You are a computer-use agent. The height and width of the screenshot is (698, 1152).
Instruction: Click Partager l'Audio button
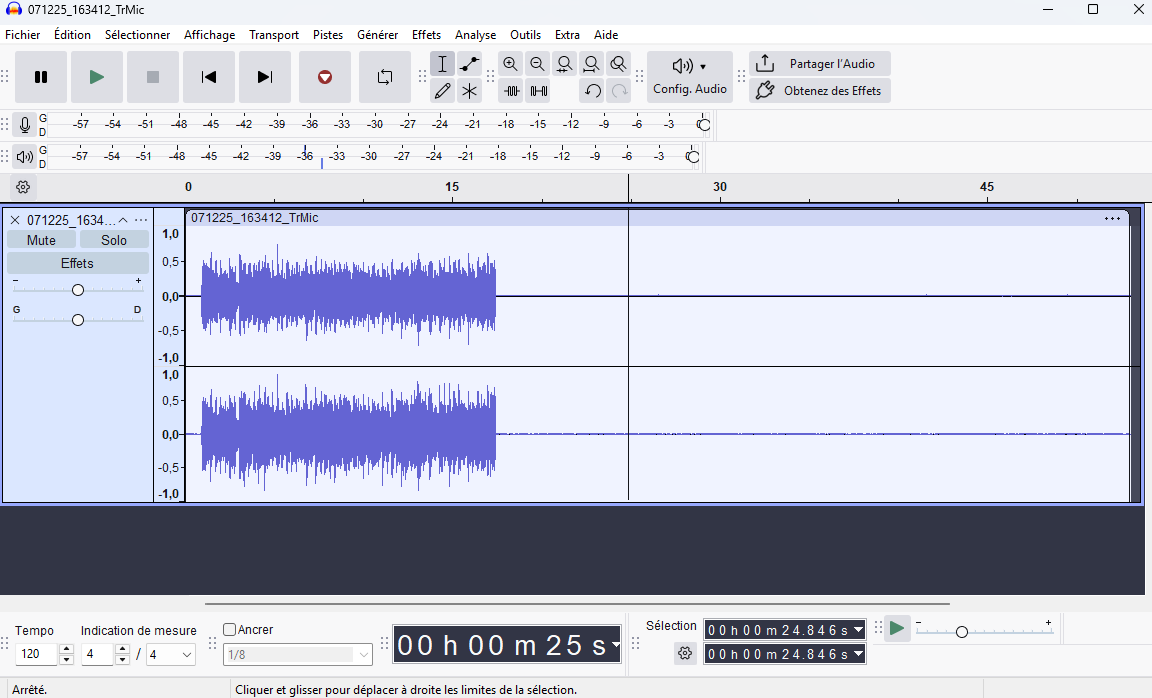pyautogui.click(x=820, y=64)
